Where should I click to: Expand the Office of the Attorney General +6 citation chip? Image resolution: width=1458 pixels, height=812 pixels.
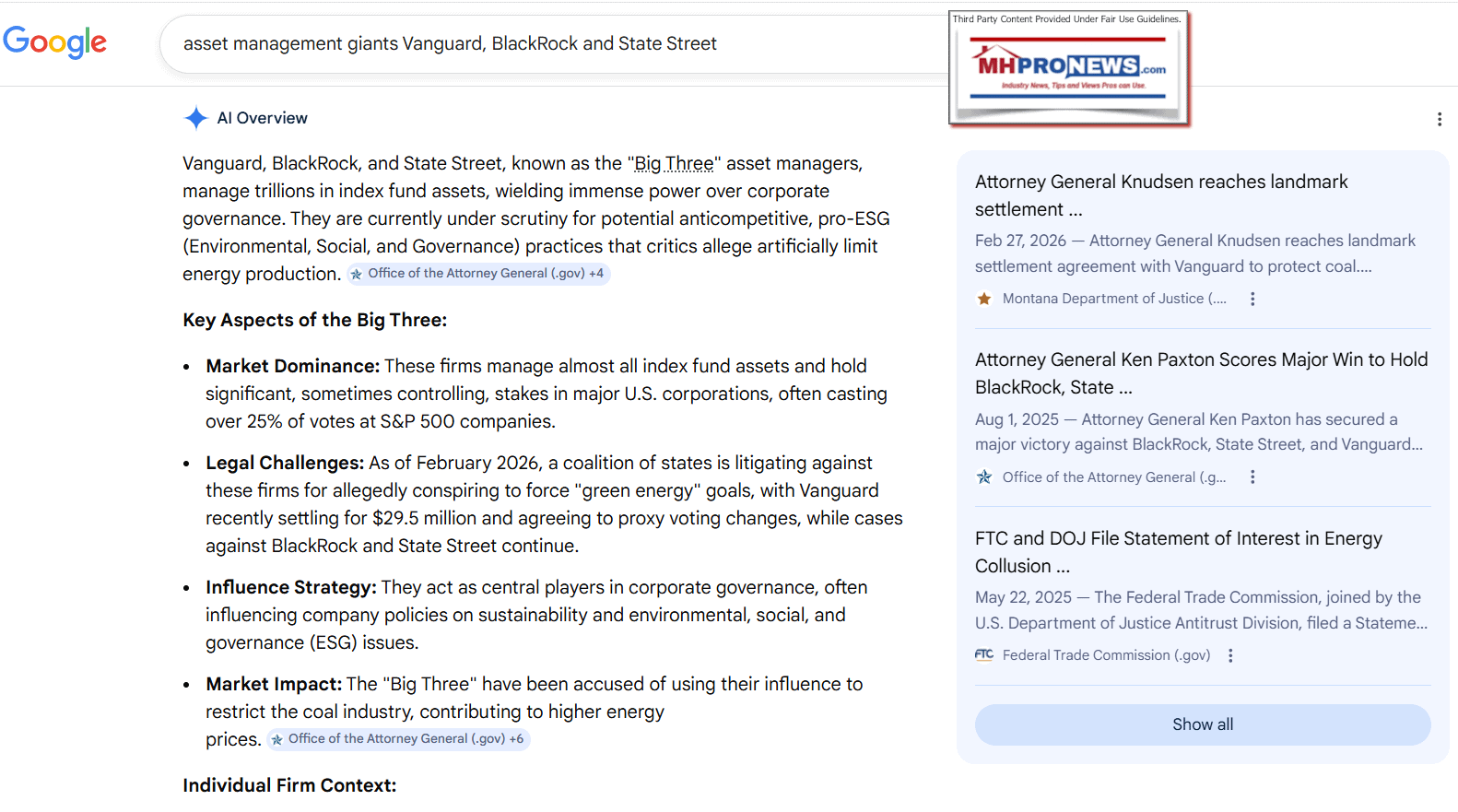398,739
